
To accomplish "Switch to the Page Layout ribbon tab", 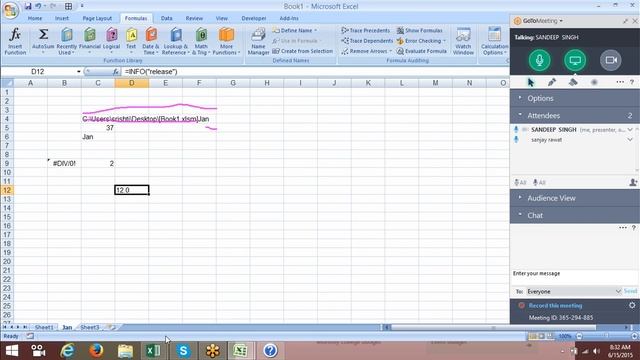I will (97, 18).
